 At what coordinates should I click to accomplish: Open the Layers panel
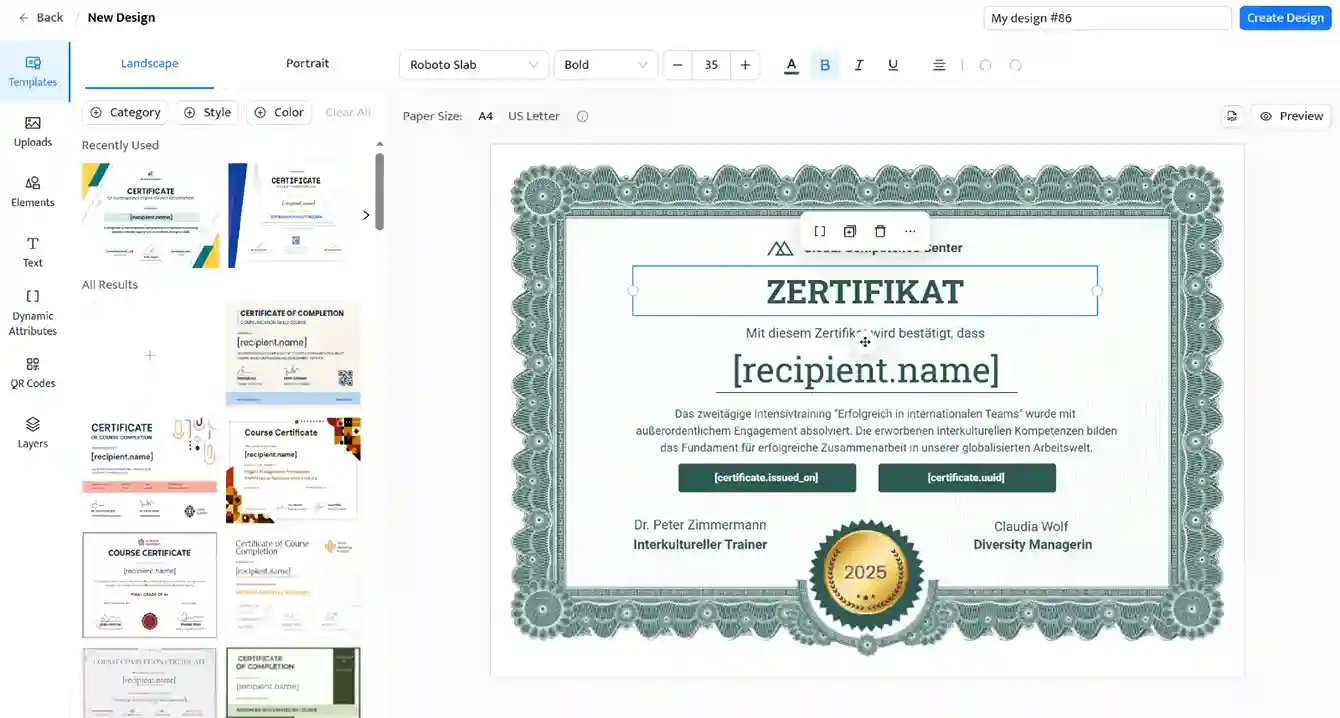(x=33, y=432)
